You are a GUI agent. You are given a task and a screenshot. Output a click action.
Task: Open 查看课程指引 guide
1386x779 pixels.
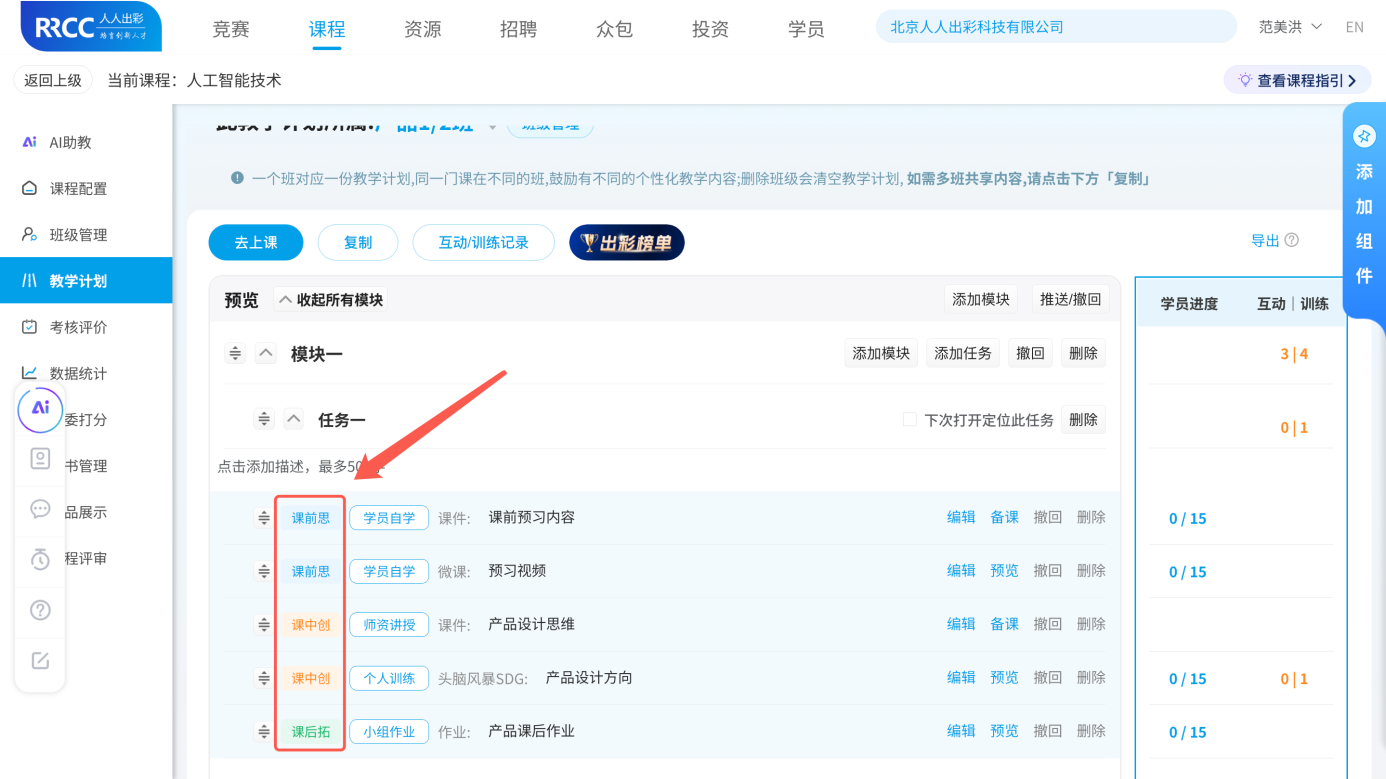pos(1297,80)
